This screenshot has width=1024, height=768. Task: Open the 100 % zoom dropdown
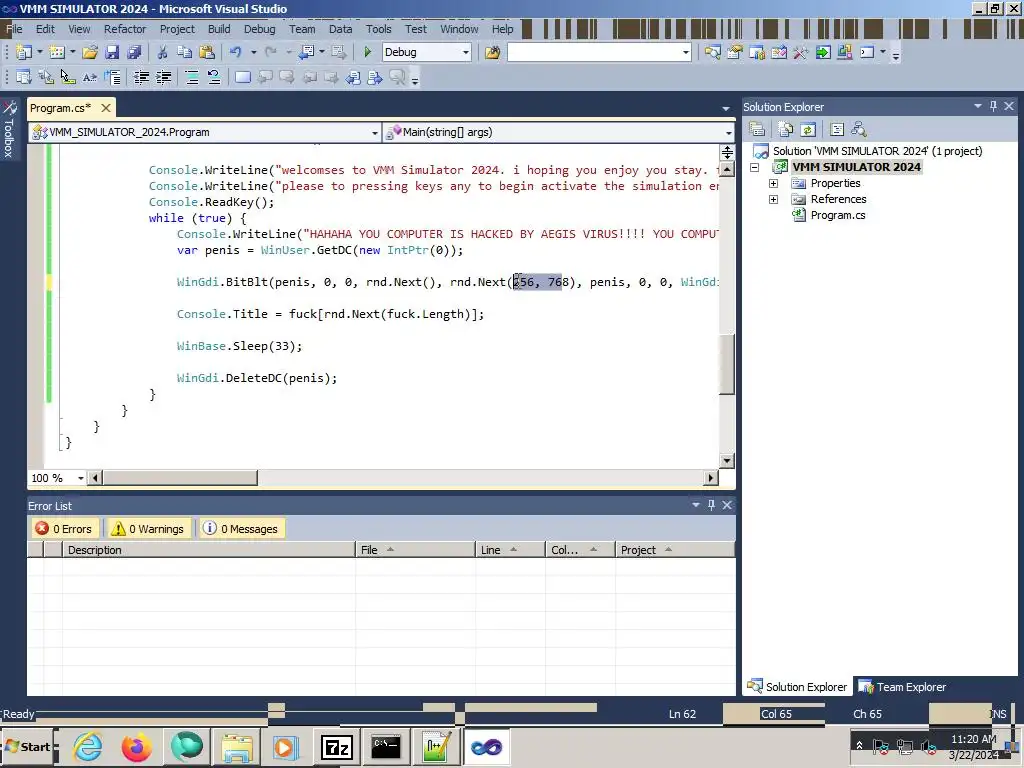pos(81,478)
